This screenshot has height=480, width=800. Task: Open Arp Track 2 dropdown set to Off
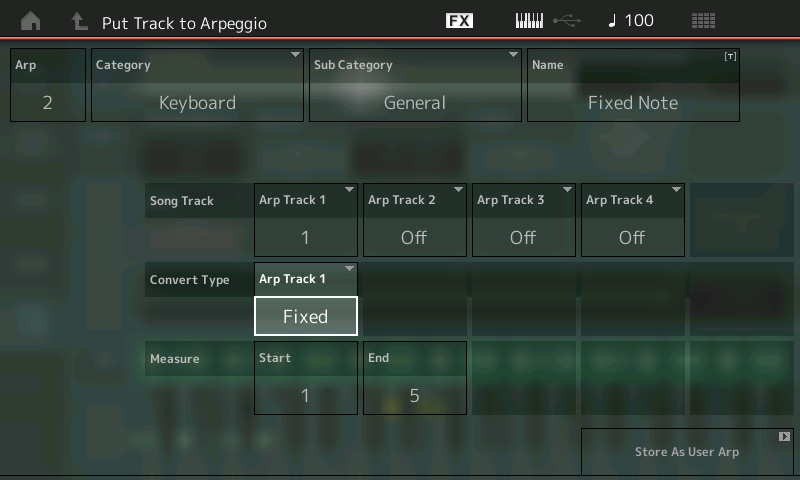(415, 220)
